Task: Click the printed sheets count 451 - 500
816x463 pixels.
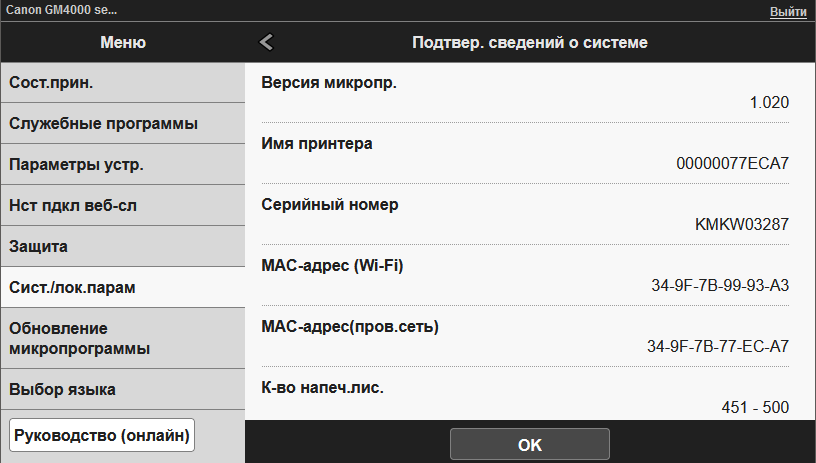Action: point(755,407)
